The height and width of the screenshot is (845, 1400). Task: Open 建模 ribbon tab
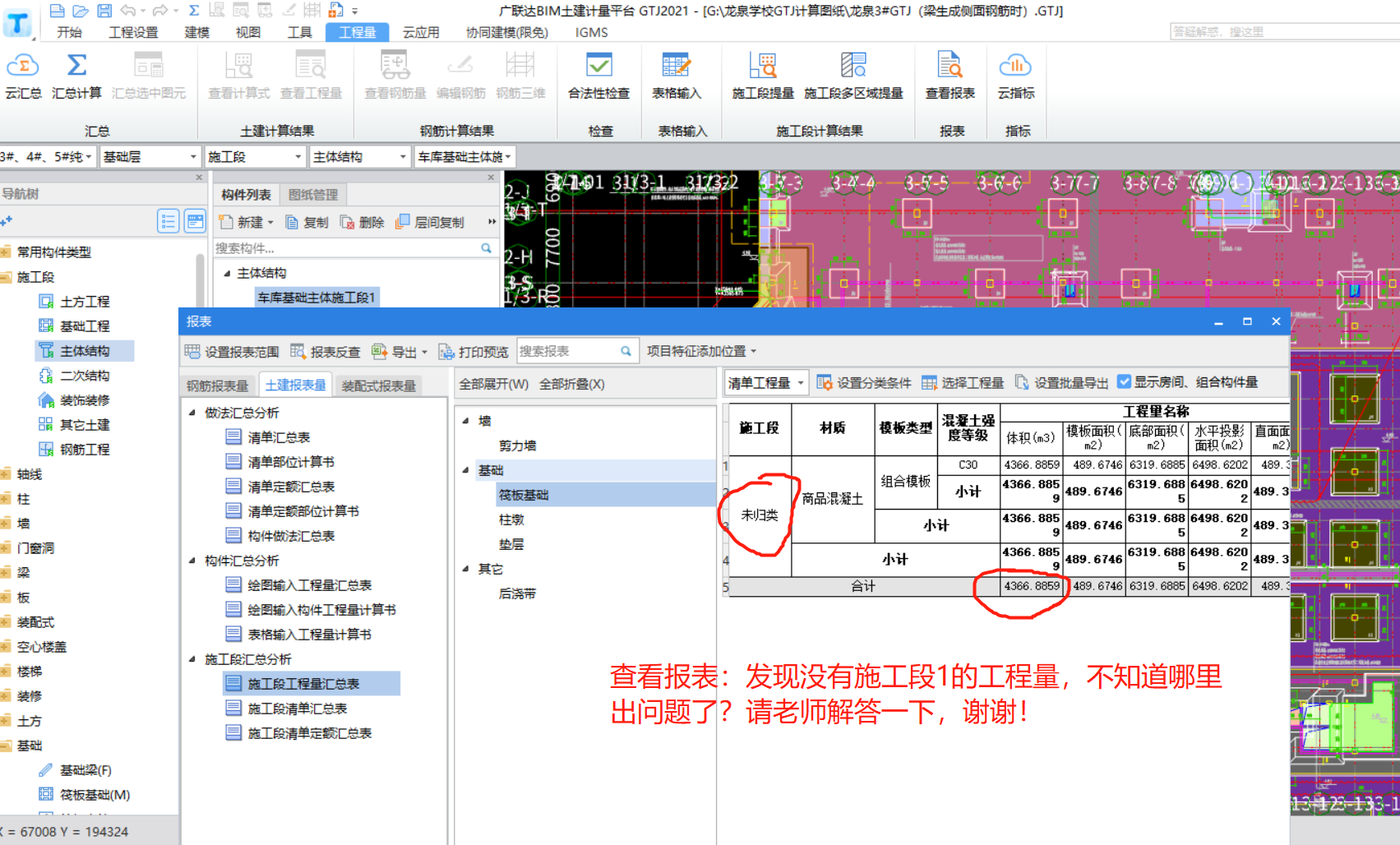point(196,32)
